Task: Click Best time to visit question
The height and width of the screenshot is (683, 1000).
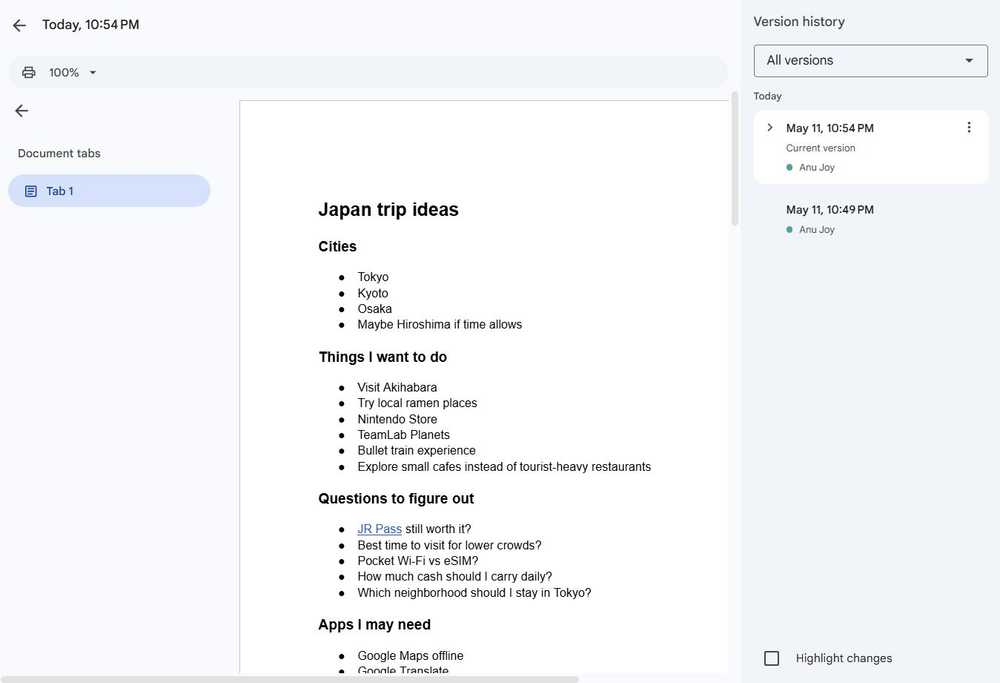Action: [x=449, y=545]
